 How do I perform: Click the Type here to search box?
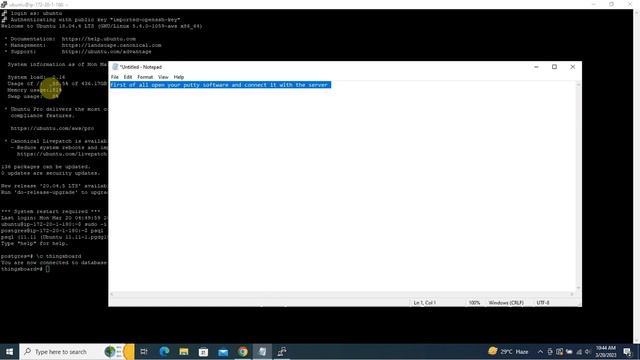[x=77, y=351]
